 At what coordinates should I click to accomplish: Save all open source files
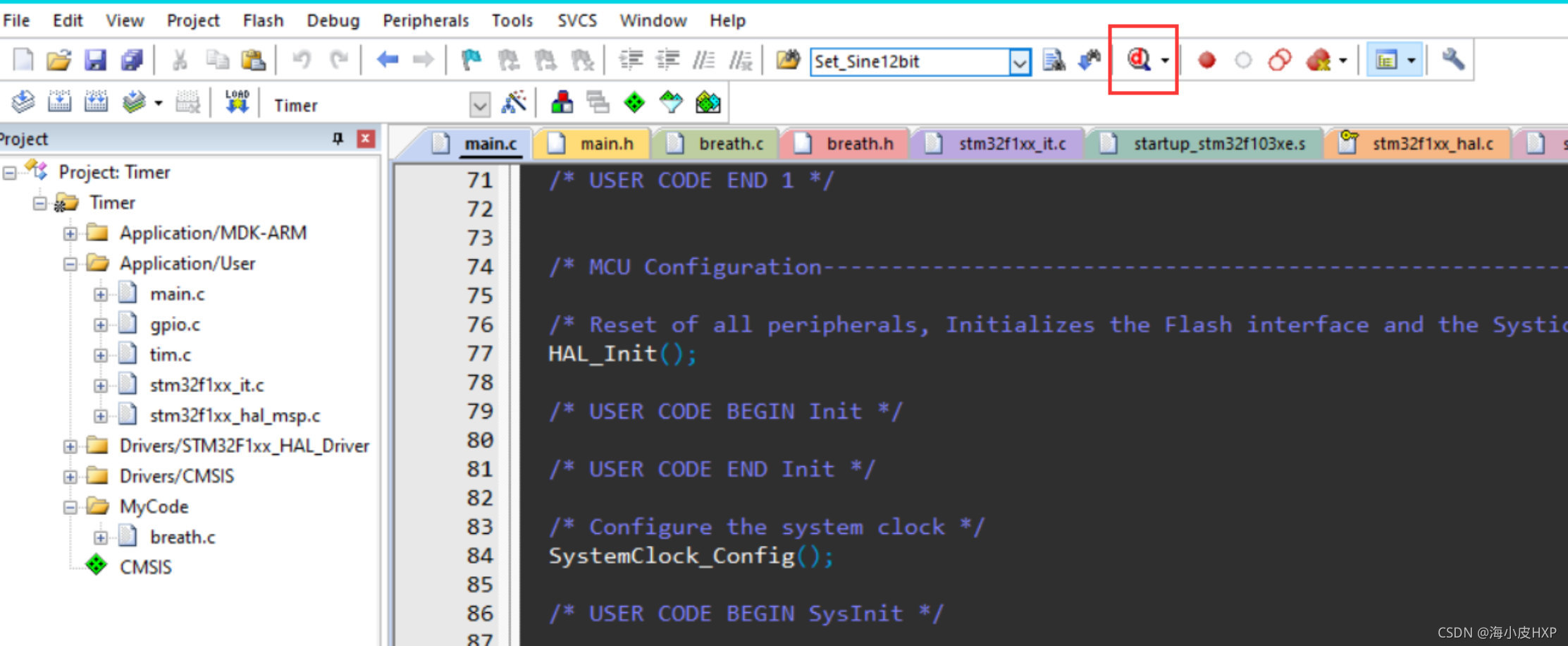tap(131, 61)
